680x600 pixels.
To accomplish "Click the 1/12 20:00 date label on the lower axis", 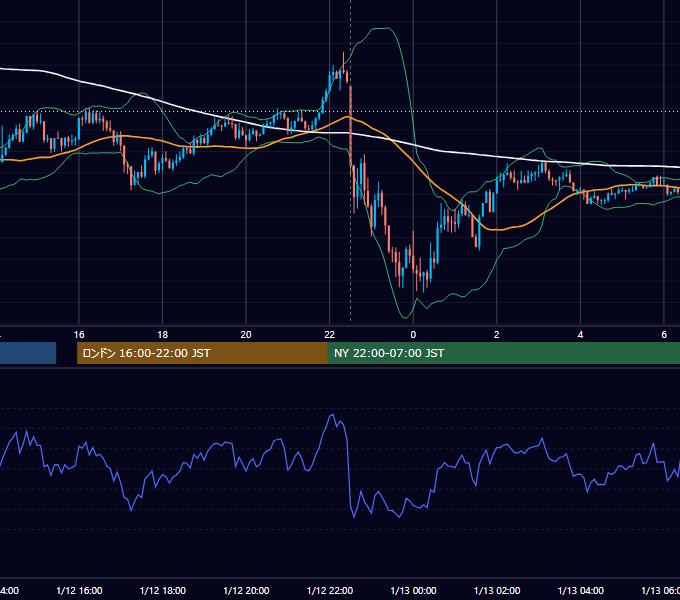I will point(246,590).
